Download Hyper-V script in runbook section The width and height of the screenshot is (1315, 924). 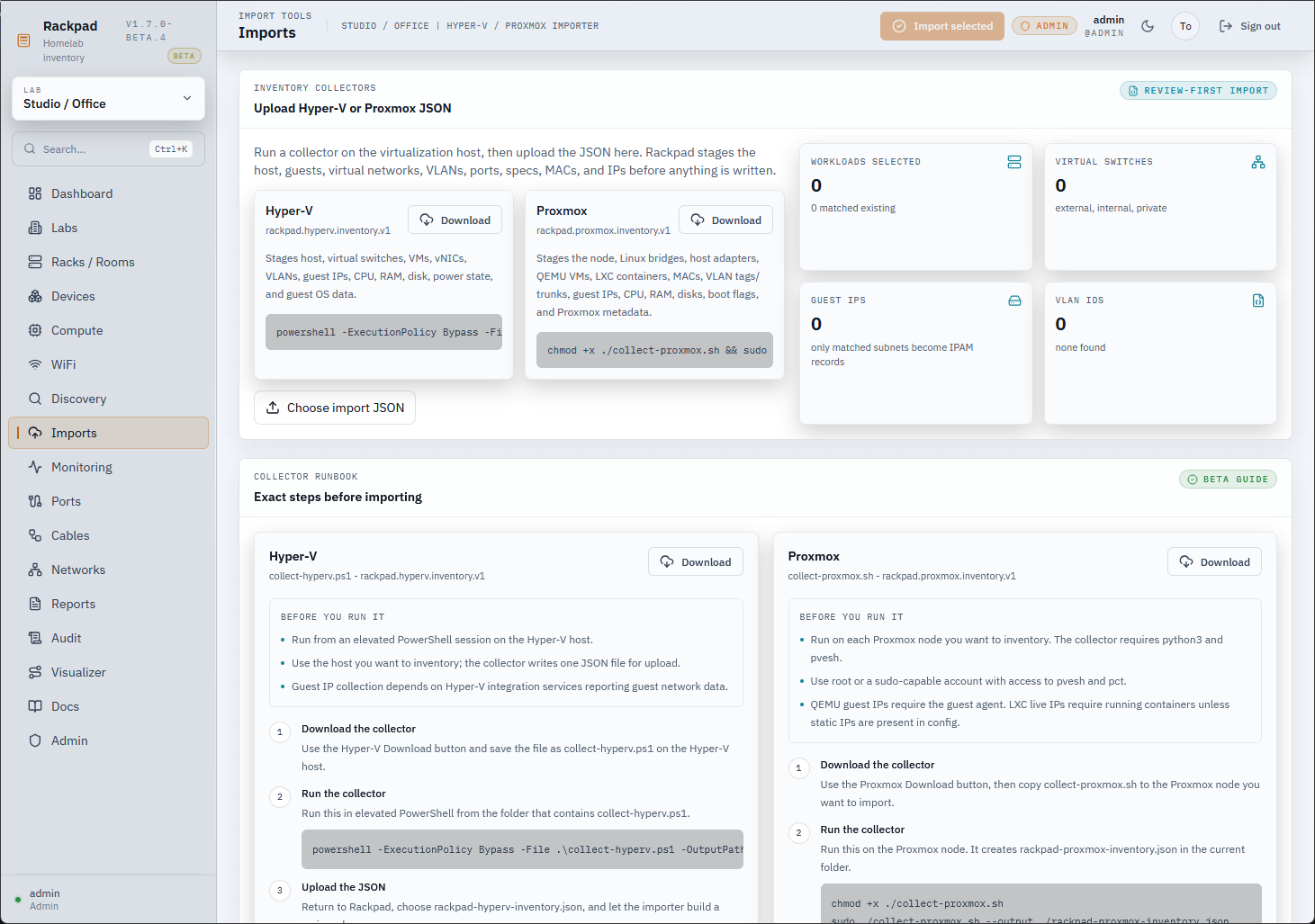[x=696, y=562]
